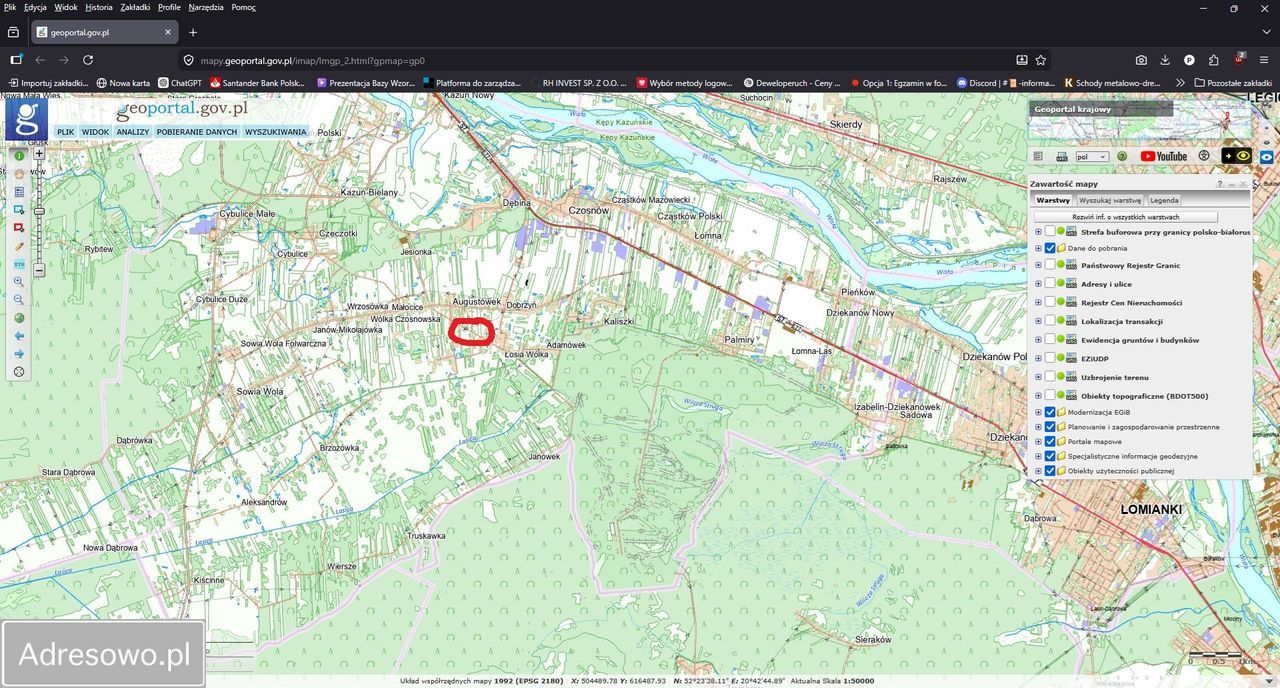Go to next map view arrow
Viewport: 1280px width, 688px height.
click(x=19, y=354)
